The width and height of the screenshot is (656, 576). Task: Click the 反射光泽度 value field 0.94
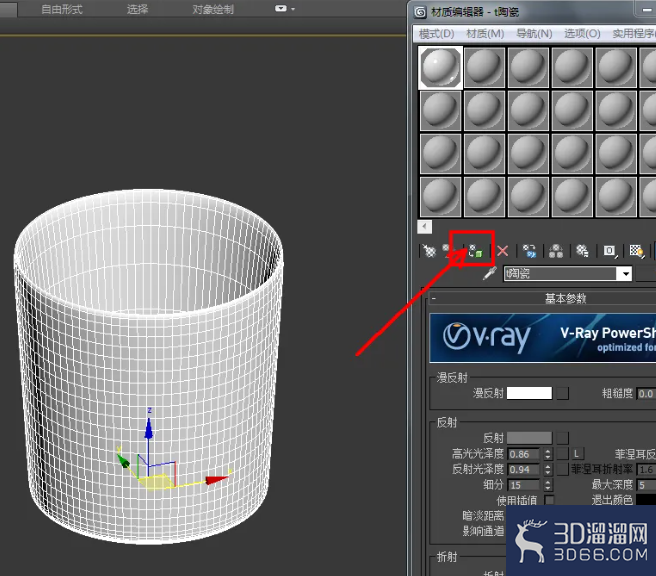tap(523, 470)
